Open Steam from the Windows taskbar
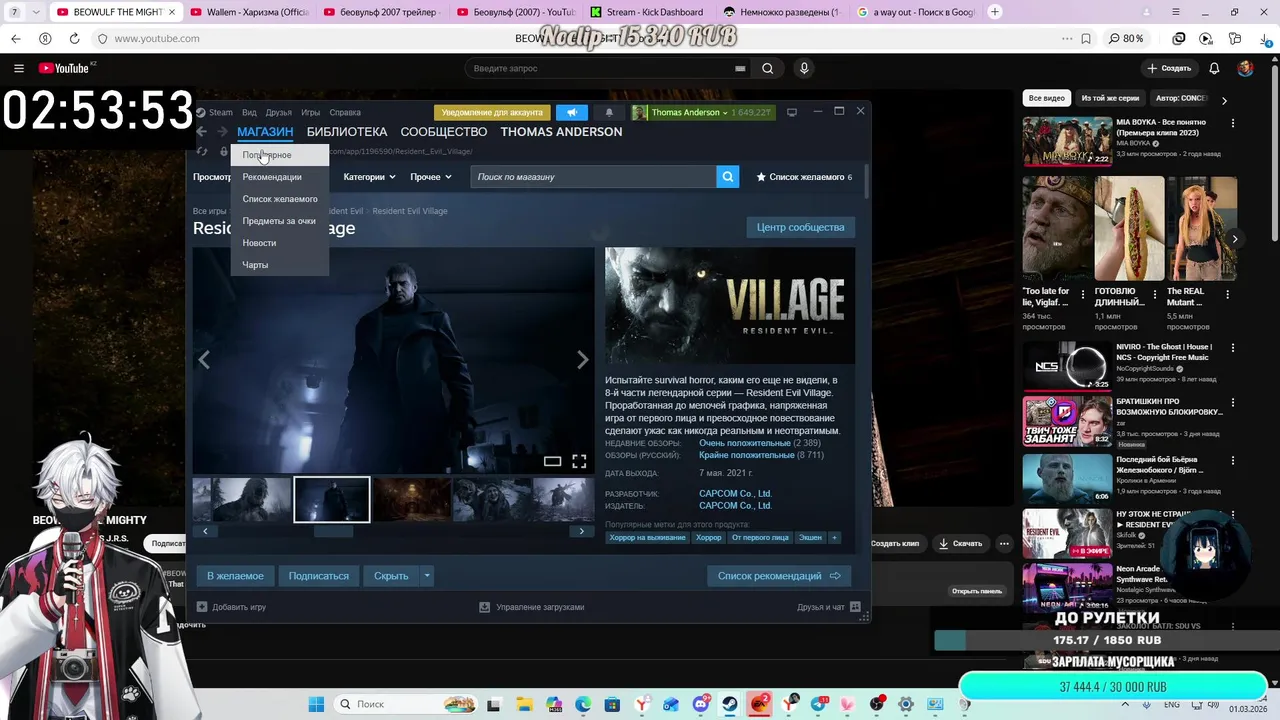 tap(730, 704)
